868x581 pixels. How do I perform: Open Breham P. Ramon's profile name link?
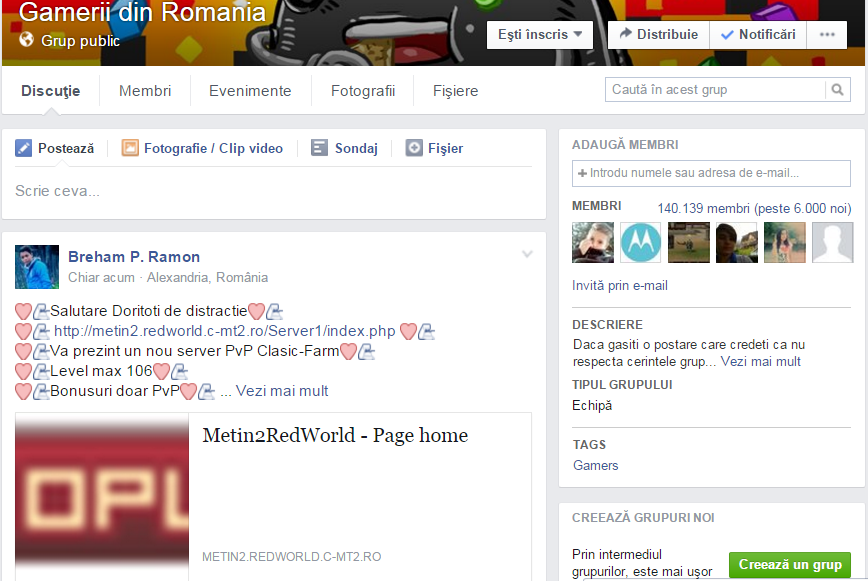pyautogui.click(x=134, y=257)
